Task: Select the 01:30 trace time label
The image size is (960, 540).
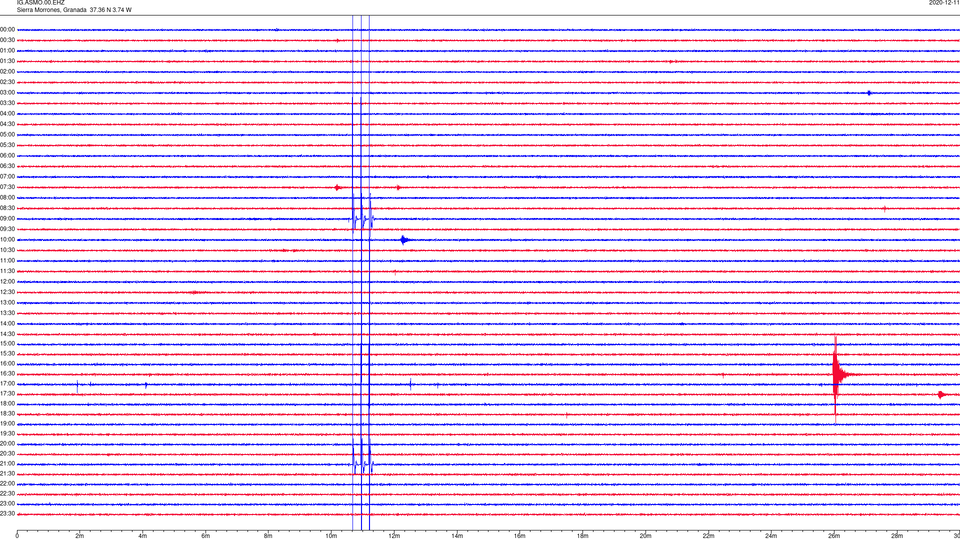Action: pyautogui.click(x=7, y=61)
